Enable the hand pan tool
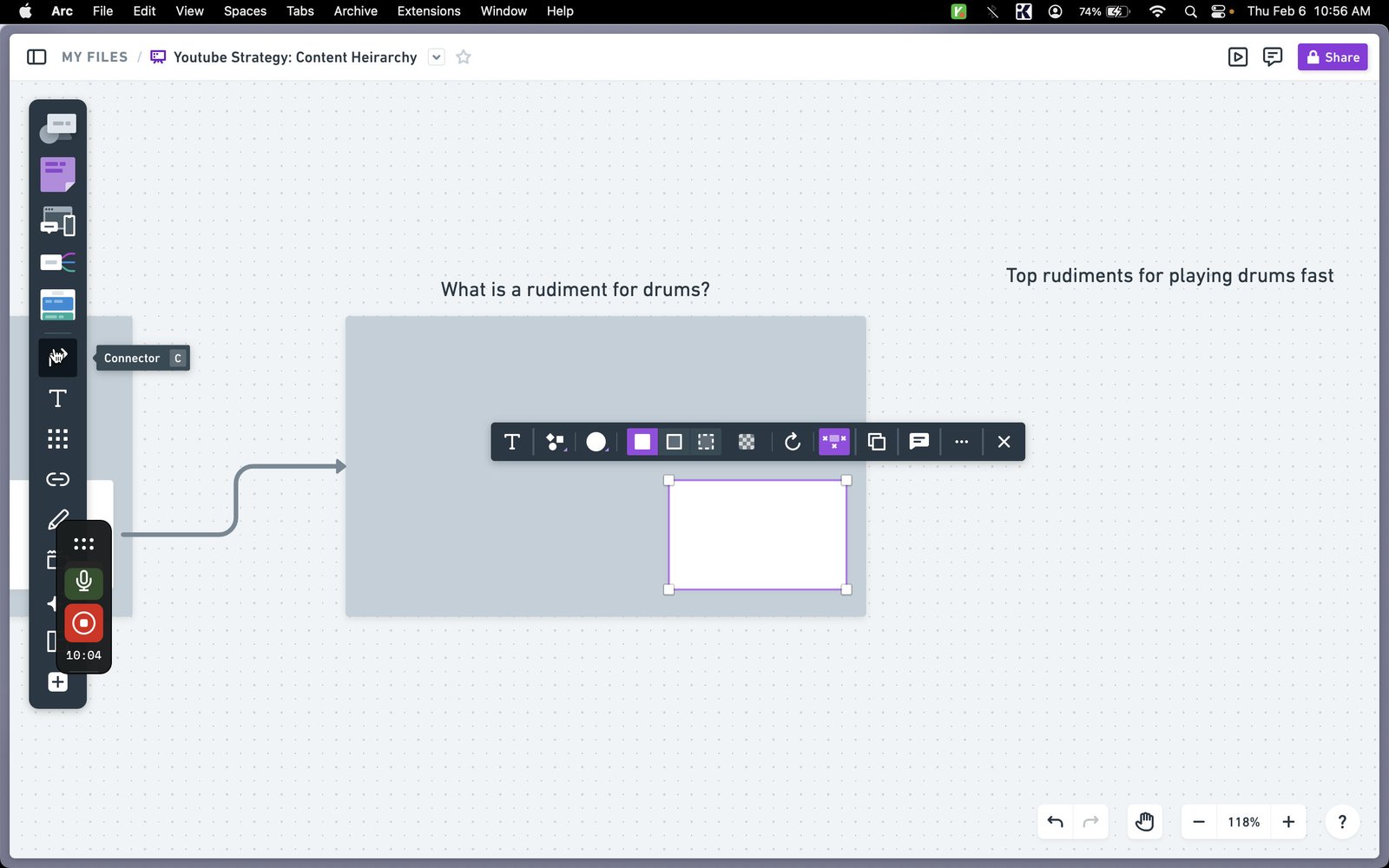Screen dimensions: 1389x868 1144,822
